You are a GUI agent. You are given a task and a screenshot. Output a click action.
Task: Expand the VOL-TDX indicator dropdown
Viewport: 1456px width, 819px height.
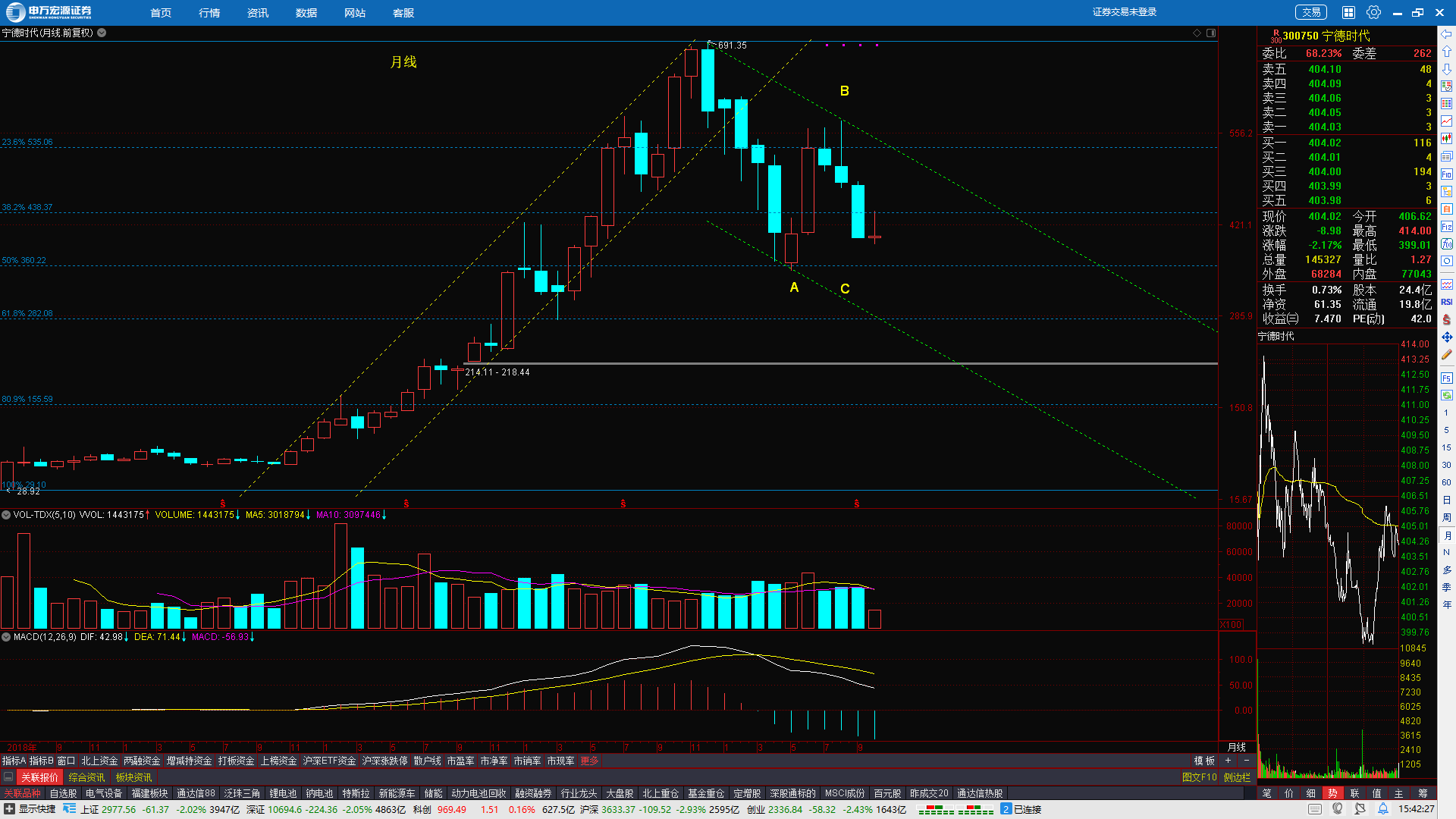coord(6,515)
